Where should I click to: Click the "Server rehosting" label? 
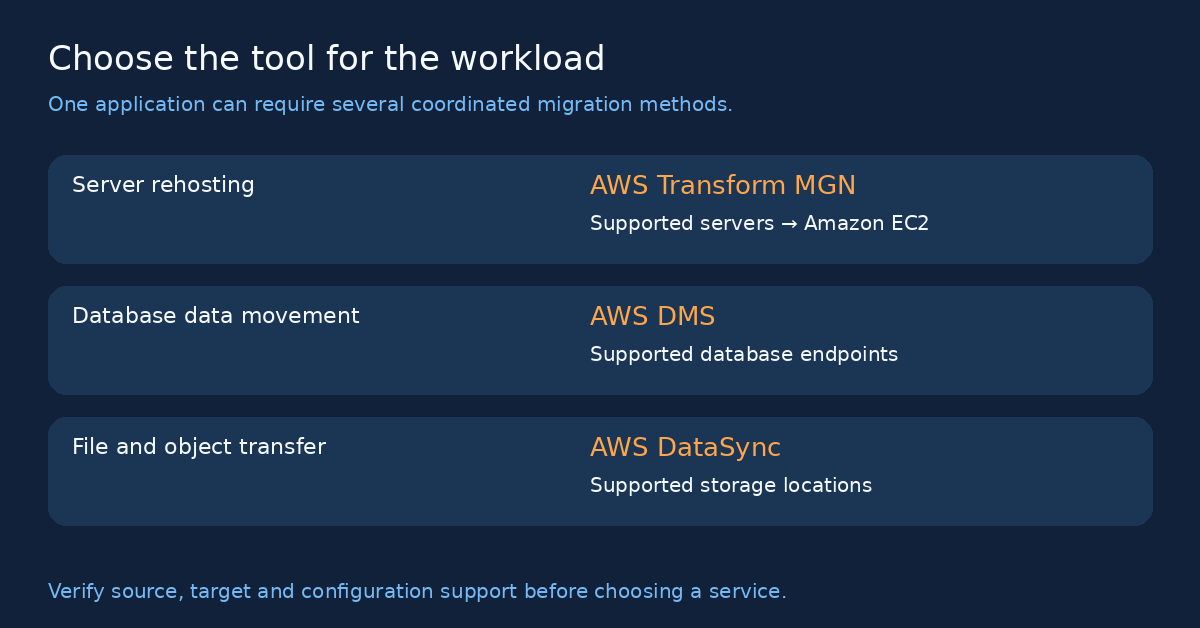coord(163,185)
